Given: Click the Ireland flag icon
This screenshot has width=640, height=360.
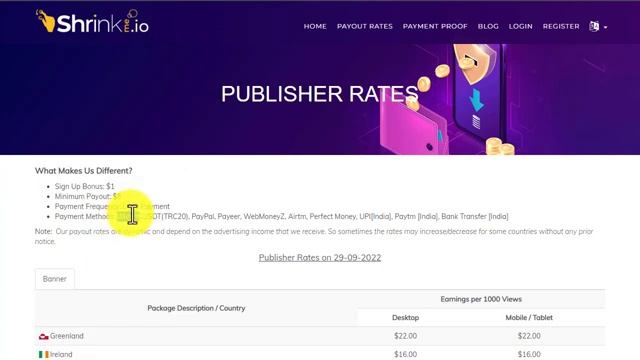Looking at the screenshot, I should (43, 354).
